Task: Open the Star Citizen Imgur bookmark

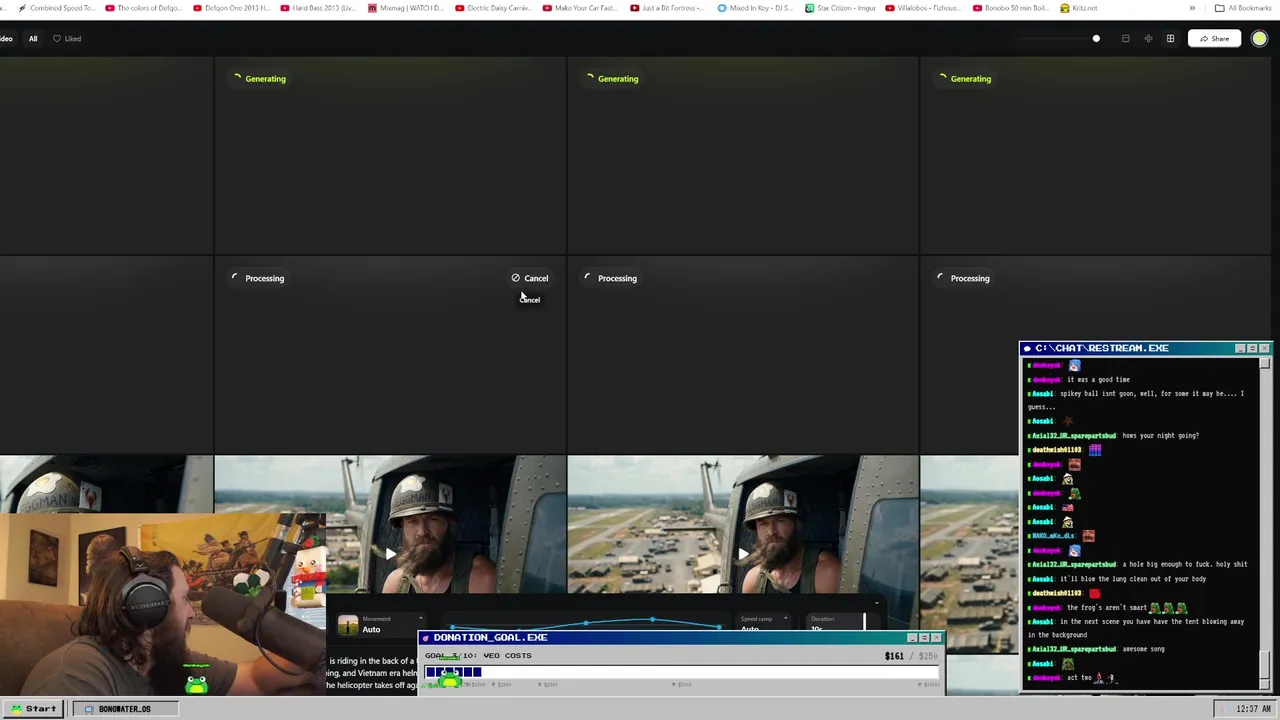Action: 840,8
